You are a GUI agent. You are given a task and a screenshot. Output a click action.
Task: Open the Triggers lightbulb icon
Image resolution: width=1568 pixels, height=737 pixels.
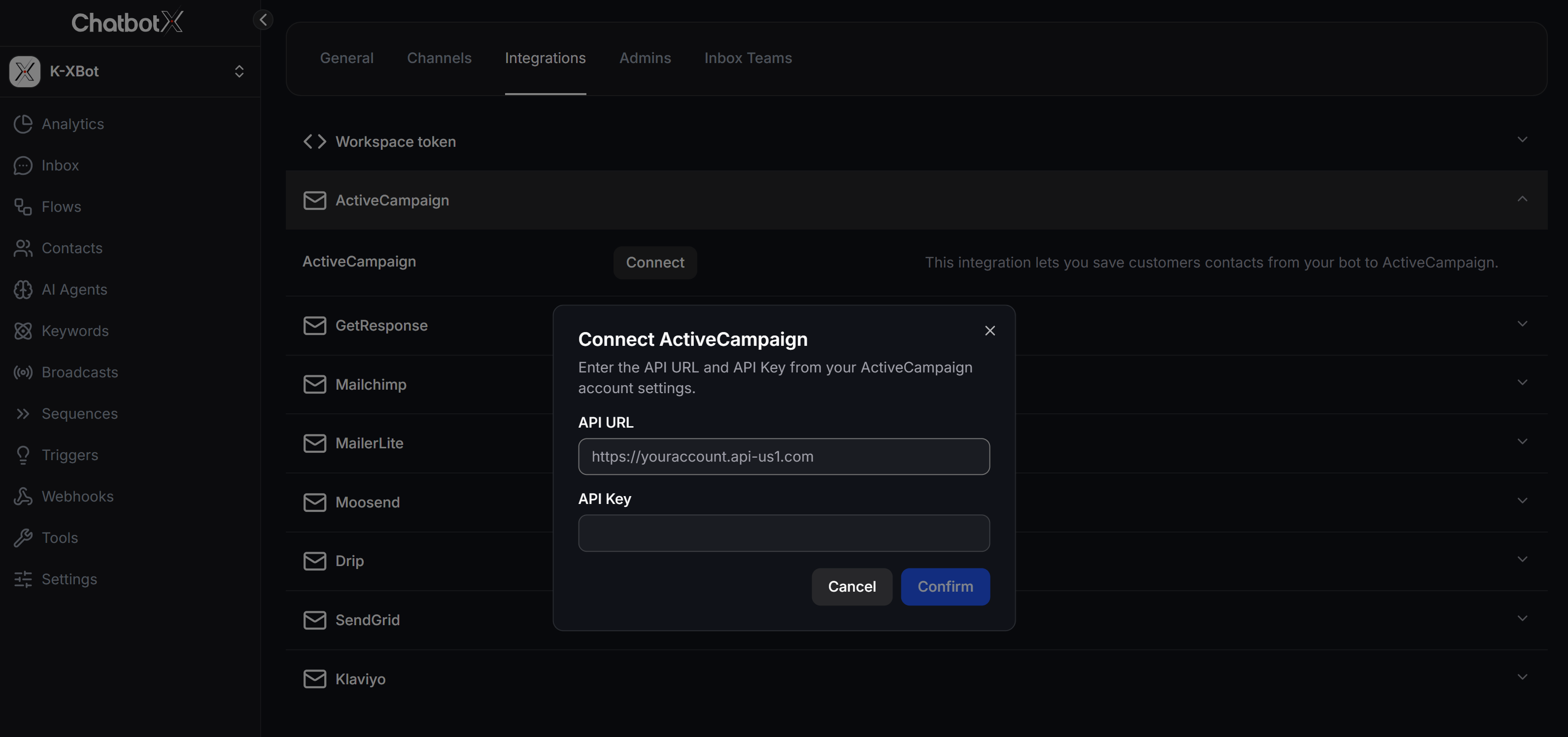click(x=23, y=455)
